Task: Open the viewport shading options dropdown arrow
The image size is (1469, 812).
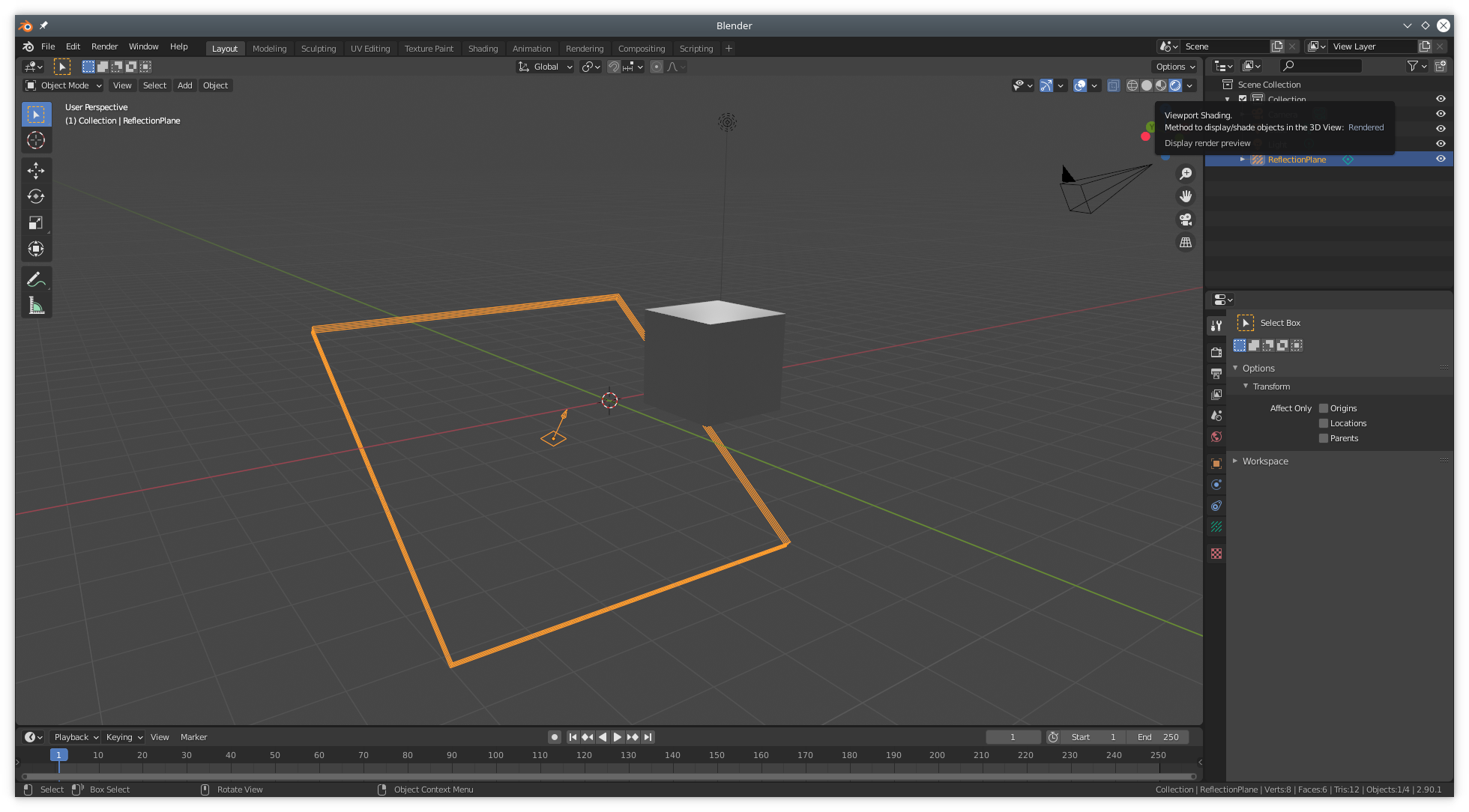Action: tap(1190, 85)
